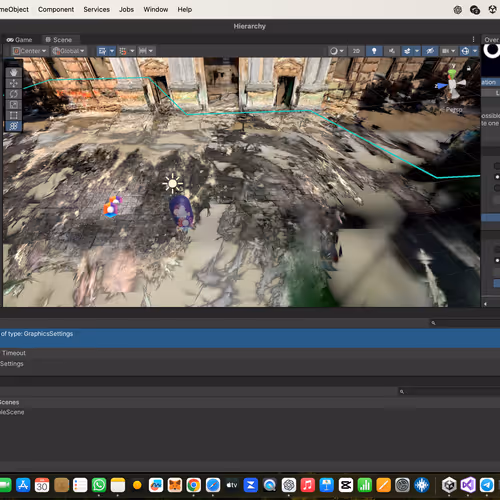
Task: Switch to the Game tab
Action: click(19, 40)
